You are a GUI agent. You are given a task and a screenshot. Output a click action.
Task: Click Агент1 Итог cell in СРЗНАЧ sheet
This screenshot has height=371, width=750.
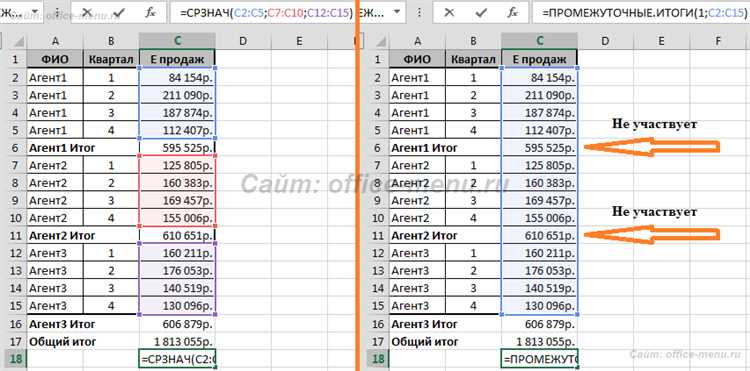coord(83,148)
